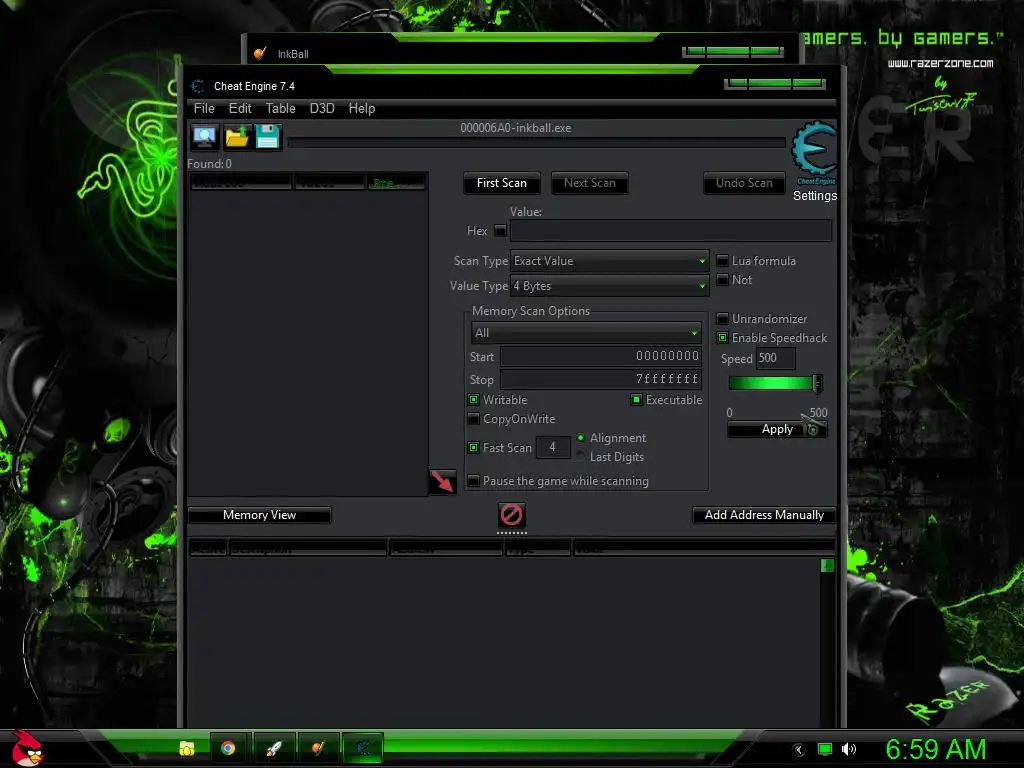Open the process list computer icon
1024x768 pixels.
point(205,137)
